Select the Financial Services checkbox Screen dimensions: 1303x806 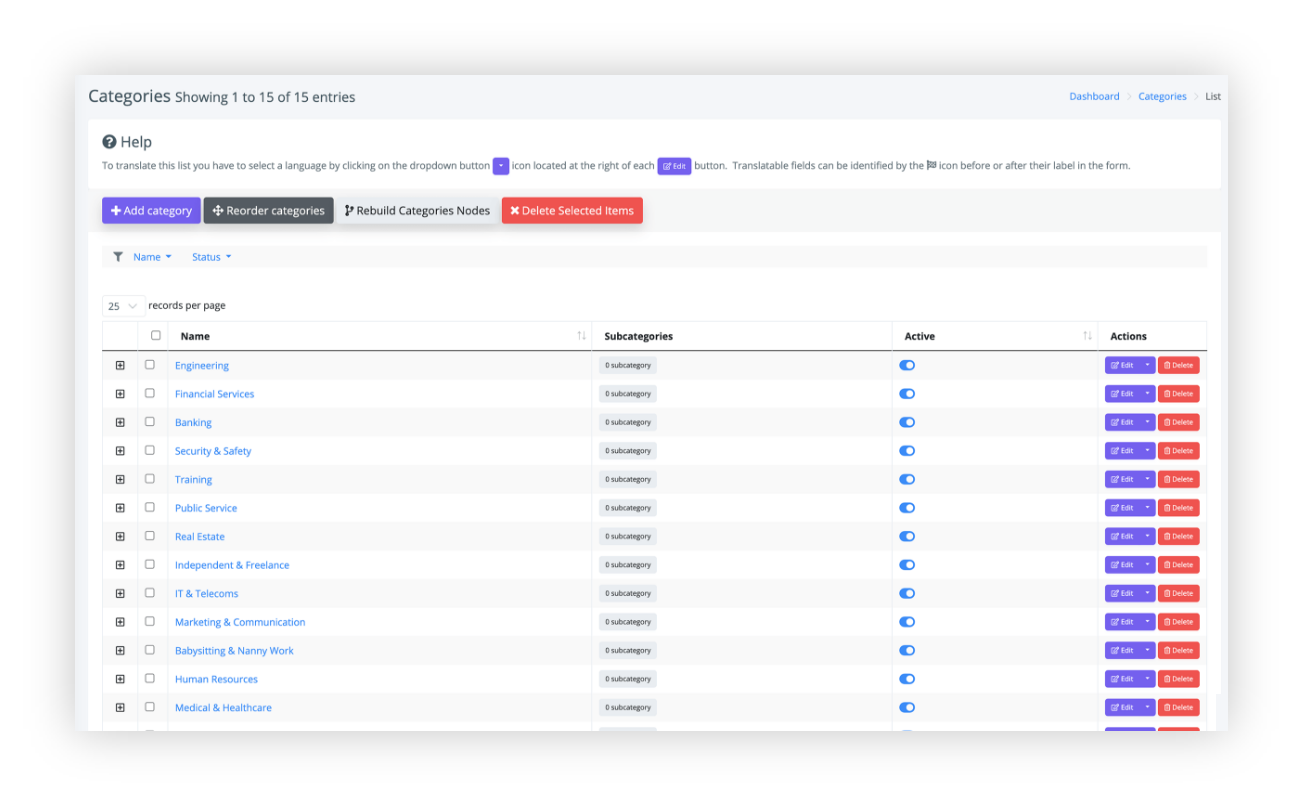pyautogui.click(x=150, y=393)
